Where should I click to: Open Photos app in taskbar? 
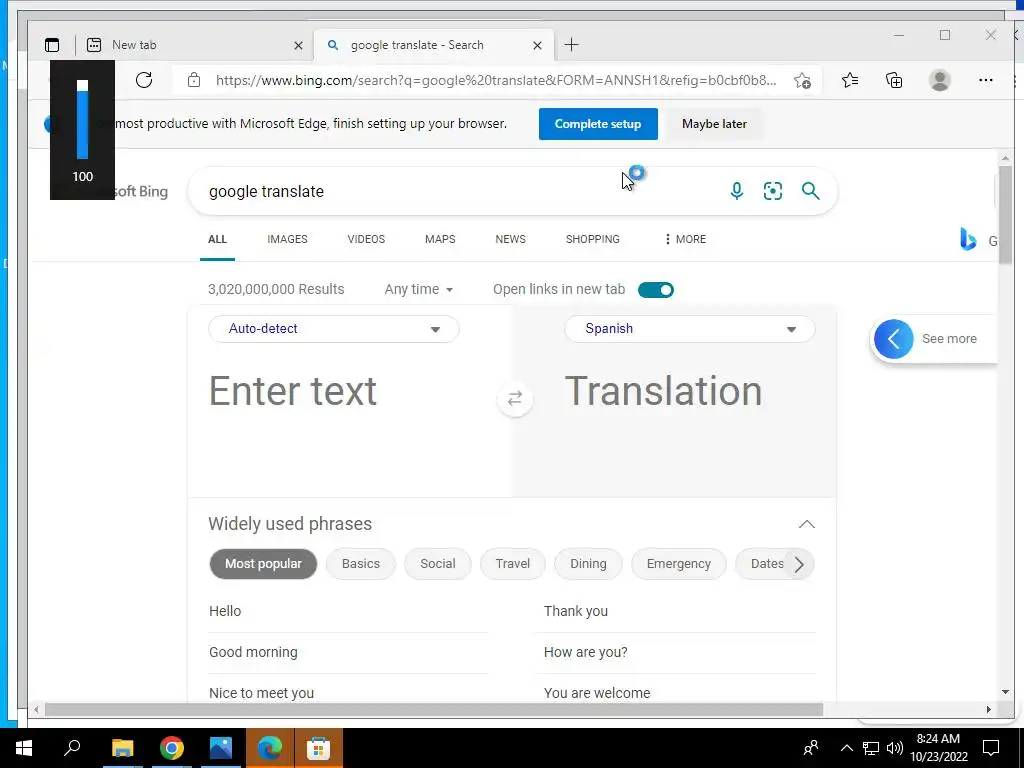click(221, 748)
